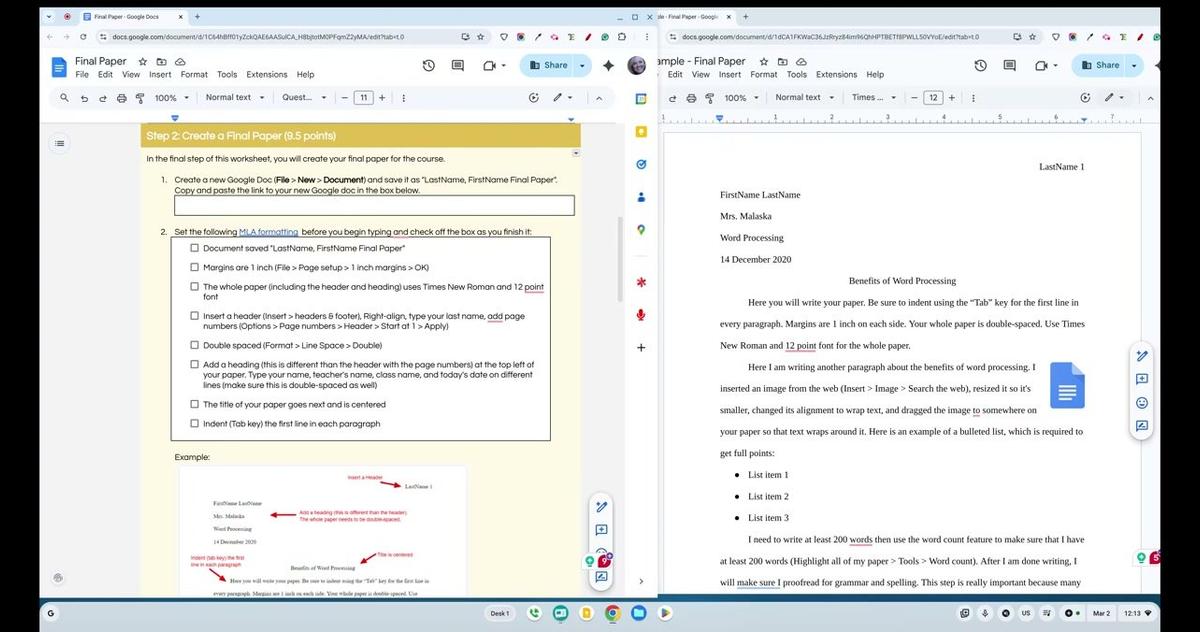The width and height of the screenshot is (1200, 632).
Task: Undo the last change
Action: 85,97
